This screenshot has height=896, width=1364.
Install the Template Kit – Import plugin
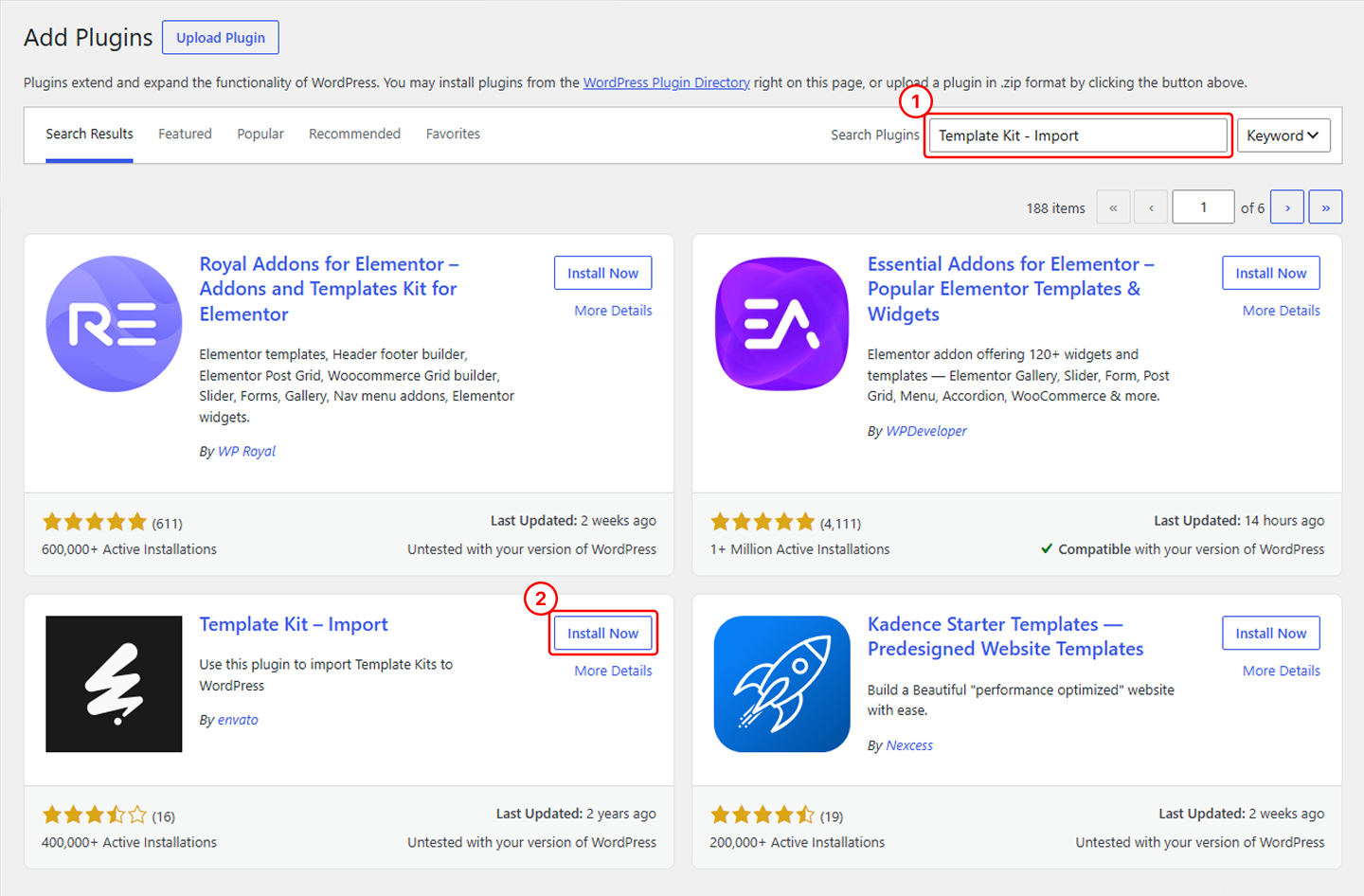[x=603, y=633]
